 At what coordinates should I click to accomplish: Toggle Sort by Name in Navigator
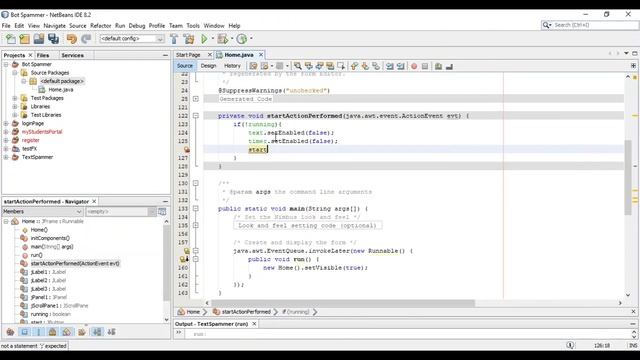point(97,332)
